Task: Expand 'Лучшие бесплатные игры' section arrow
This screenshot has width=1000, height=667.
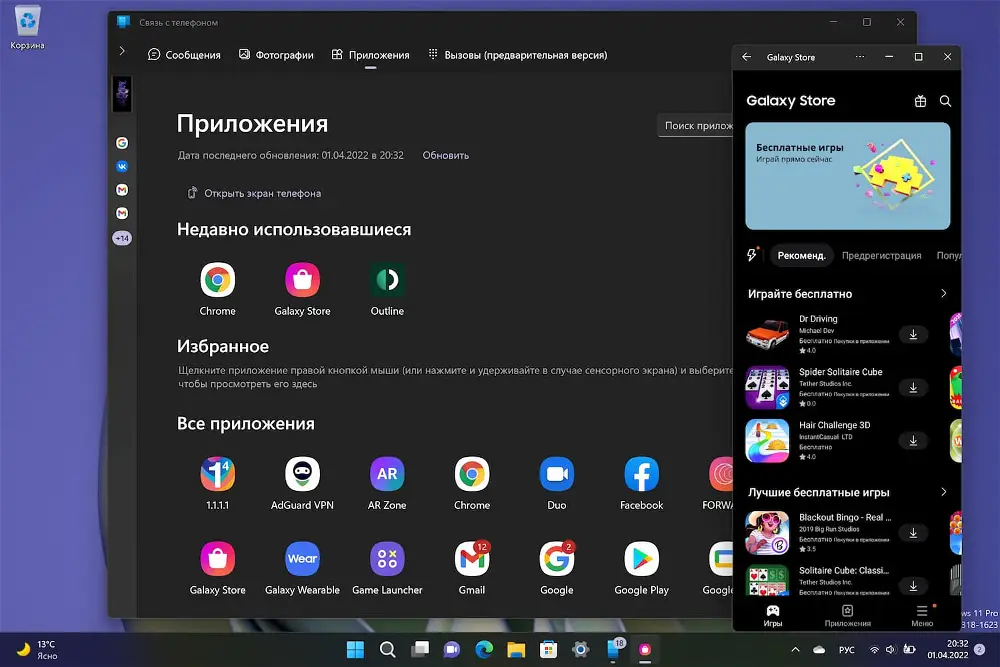Action: click(943, 492)
